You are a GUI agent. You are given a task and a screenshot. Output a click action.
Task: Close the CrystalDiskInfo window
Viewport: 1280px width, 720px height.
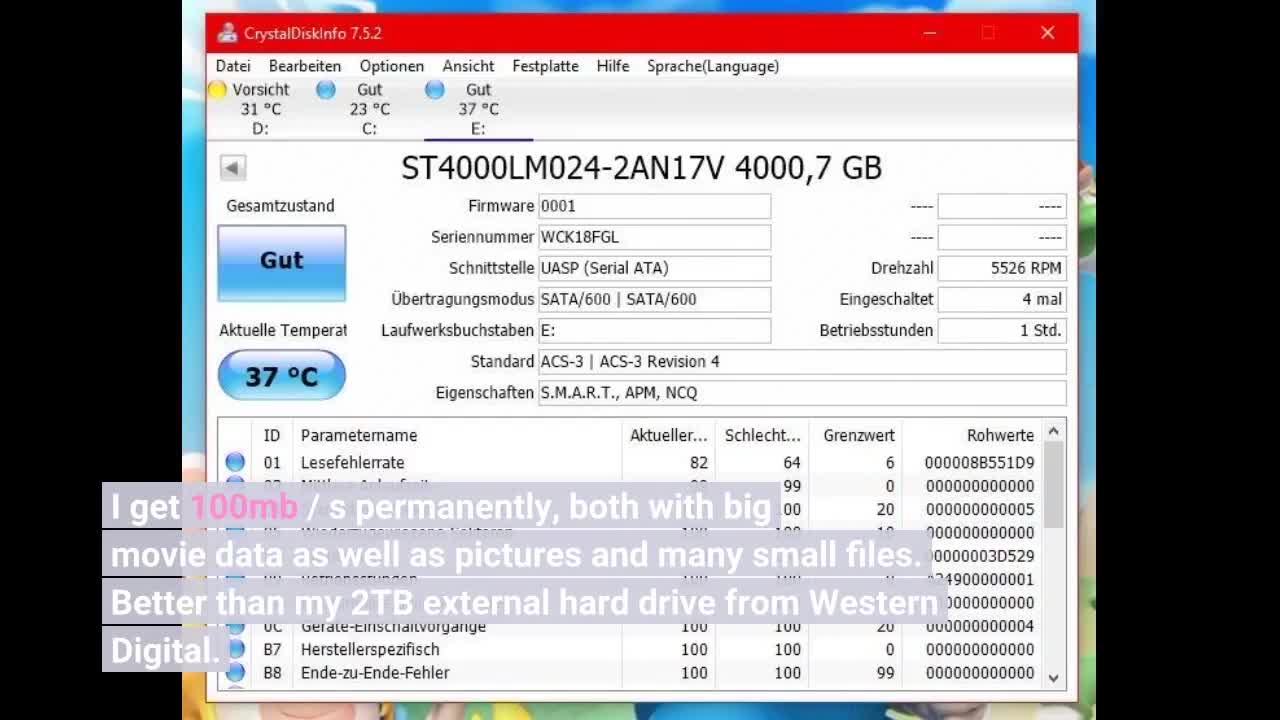(x=1047, y=33)
